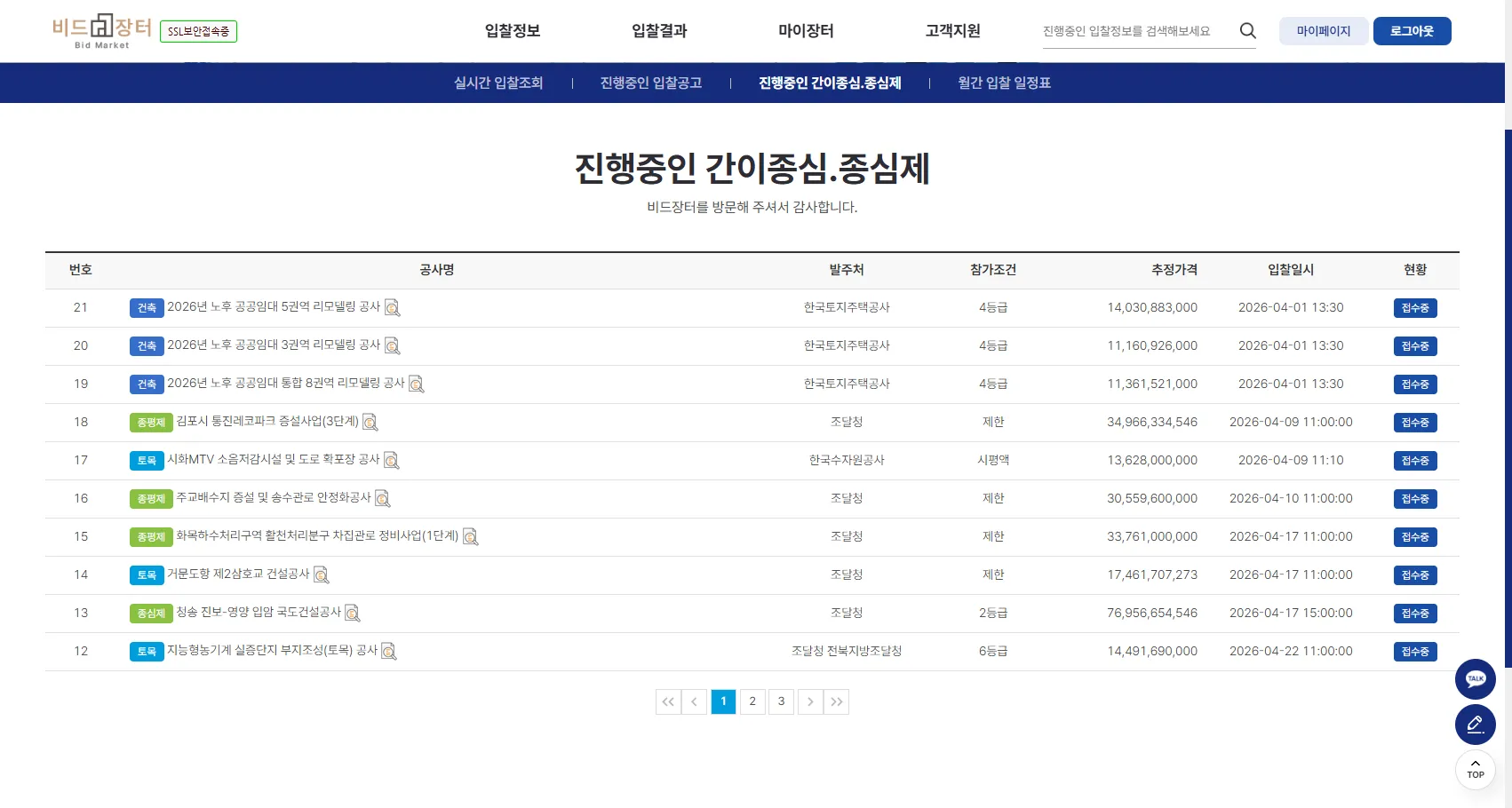The height and width of the screenshot is (808, 1512).
Task: Click previous page single arrow
Action: coord(694,701)
